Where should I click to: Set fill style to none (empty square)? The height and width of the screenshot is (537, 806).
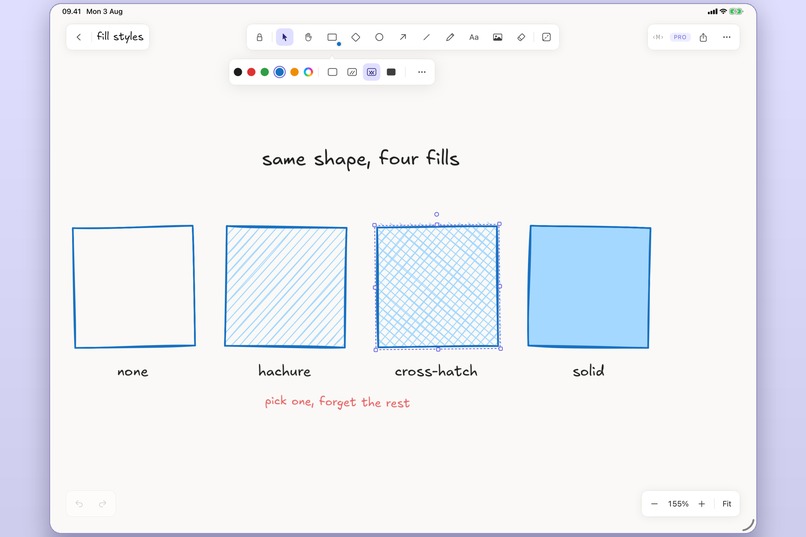click(333, 72)
